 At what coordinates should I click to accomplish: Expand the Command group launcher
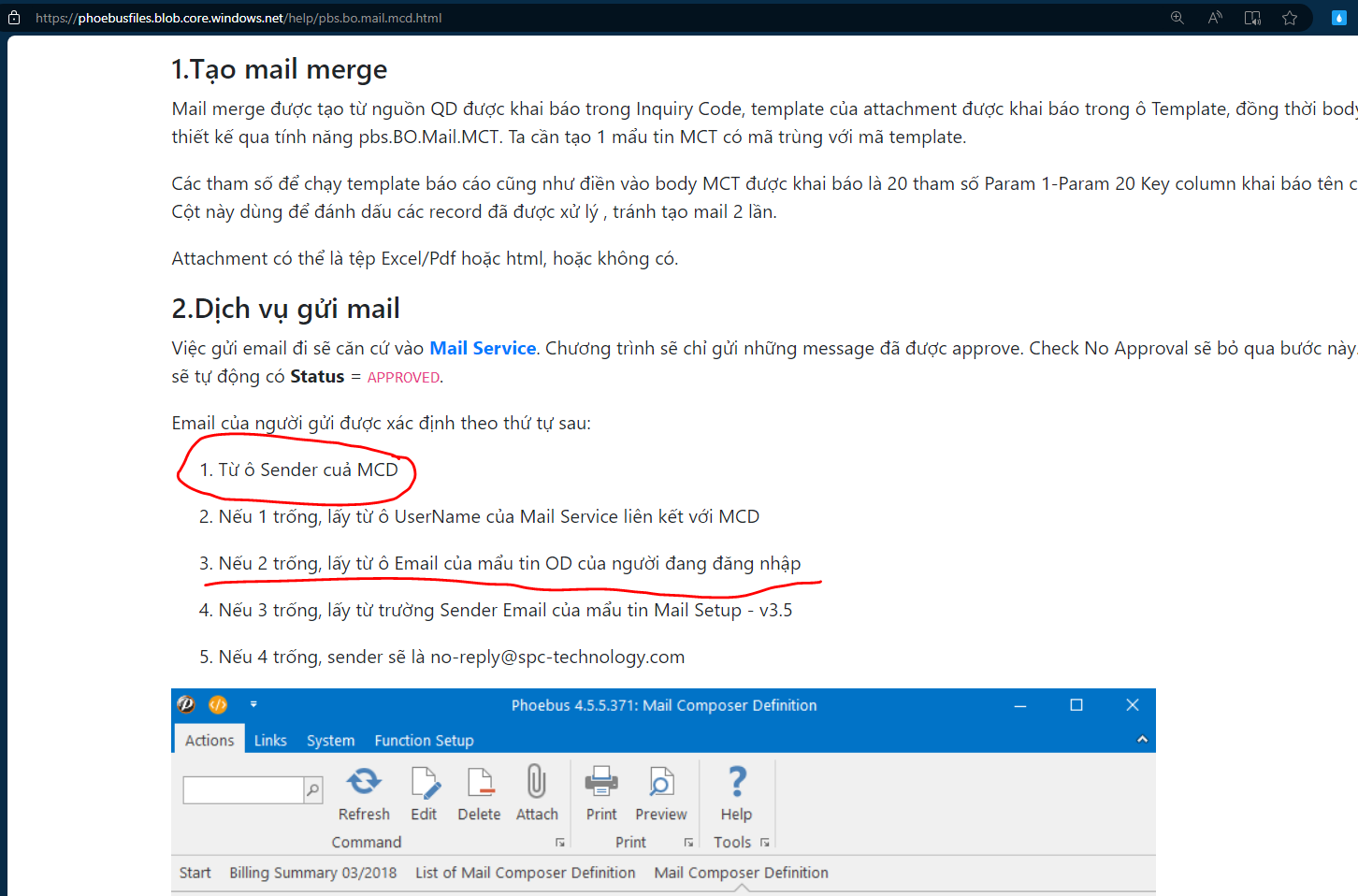pos(560,843)
